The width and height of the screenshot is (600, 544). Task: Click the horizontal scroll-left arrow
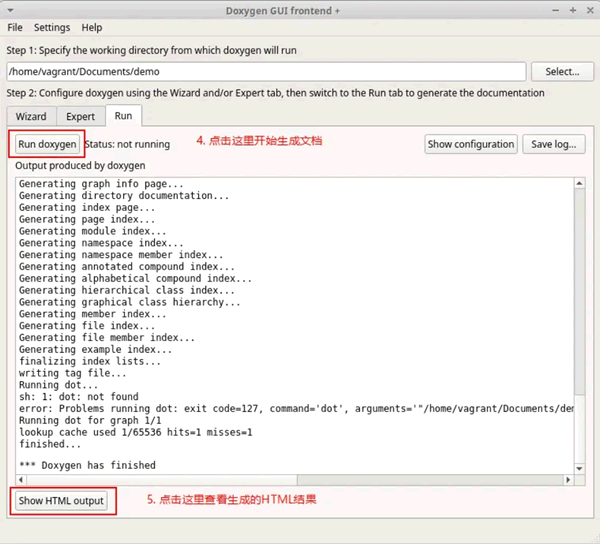point(21,480)
